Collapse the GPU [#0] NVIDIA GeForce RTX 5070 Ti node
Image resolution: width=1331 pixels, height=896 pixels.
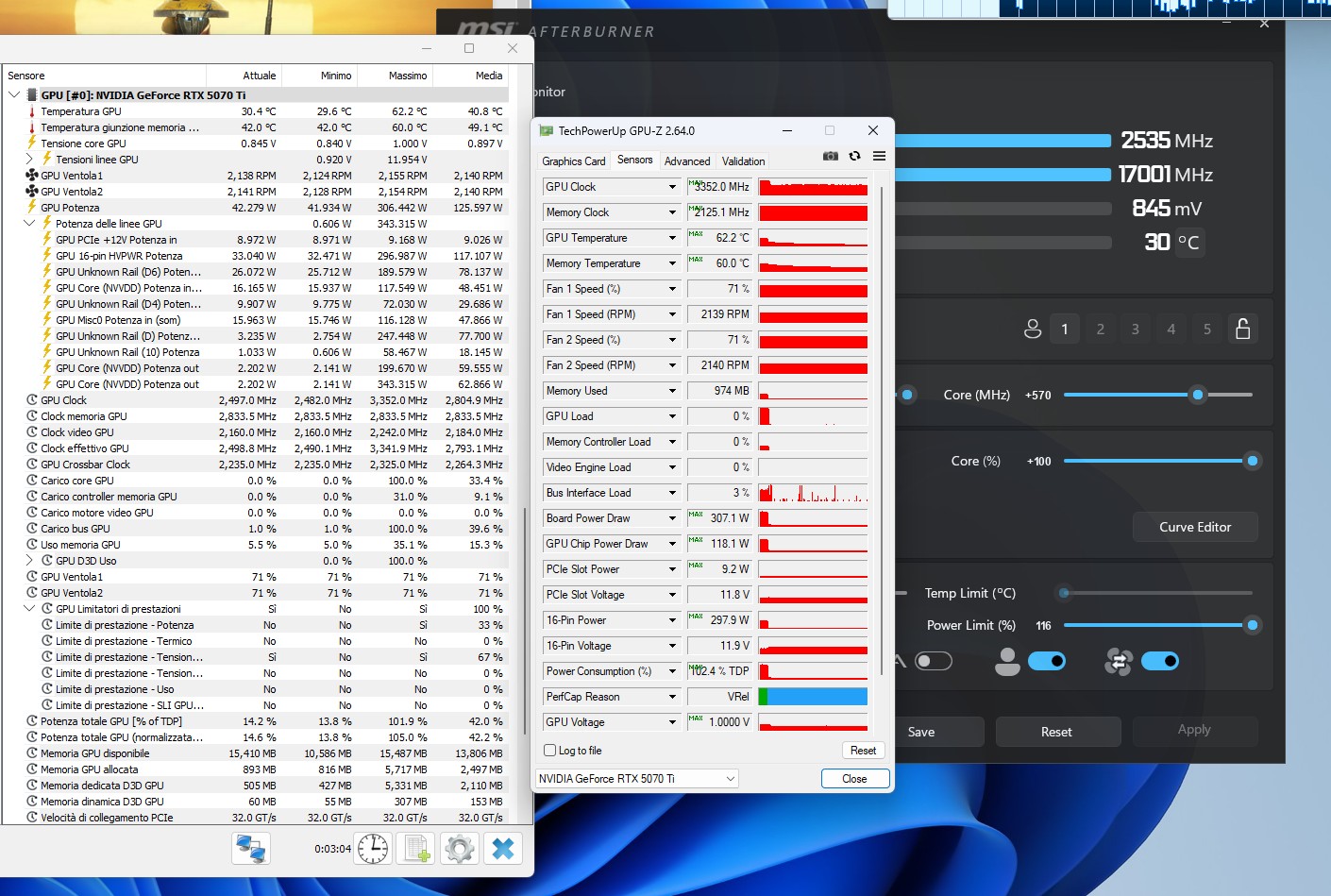click(x=14, y=95)
